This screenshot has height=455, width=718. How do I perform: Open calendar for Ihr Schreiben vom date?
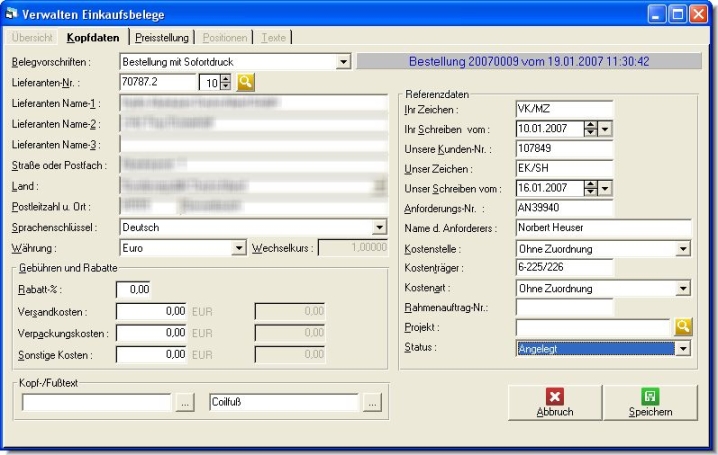point(605,129)
